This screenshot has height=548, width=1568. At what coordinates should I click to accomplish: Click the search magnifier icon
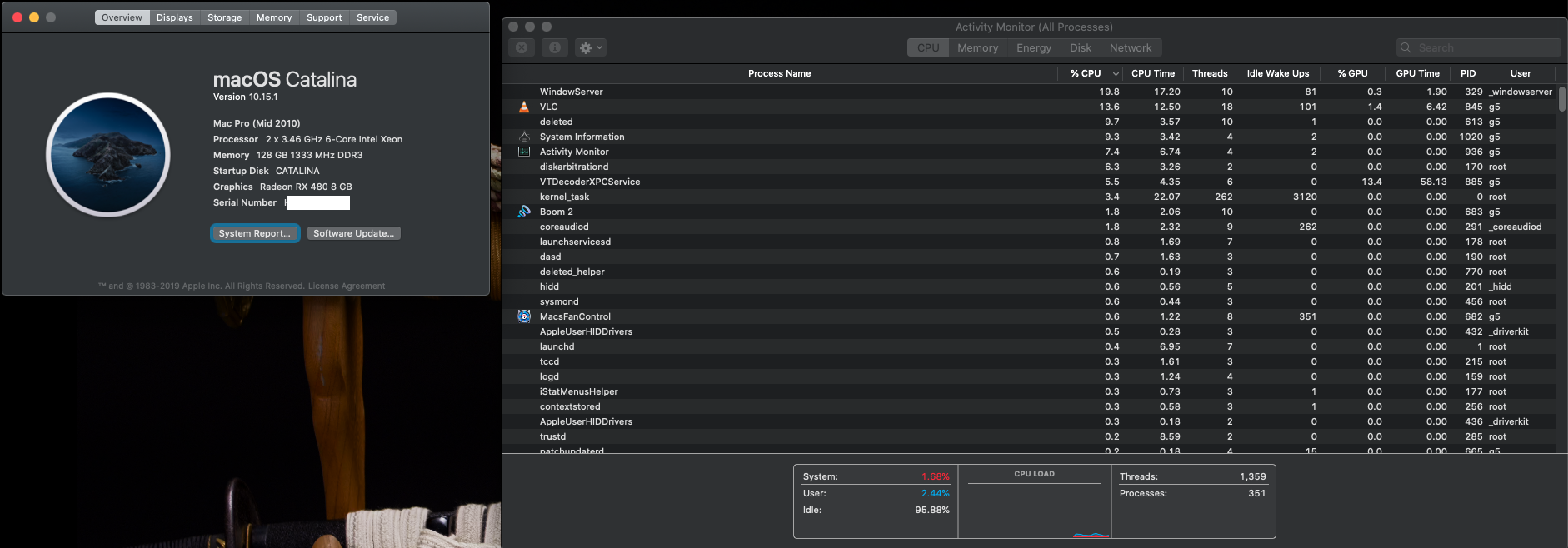1406,47
